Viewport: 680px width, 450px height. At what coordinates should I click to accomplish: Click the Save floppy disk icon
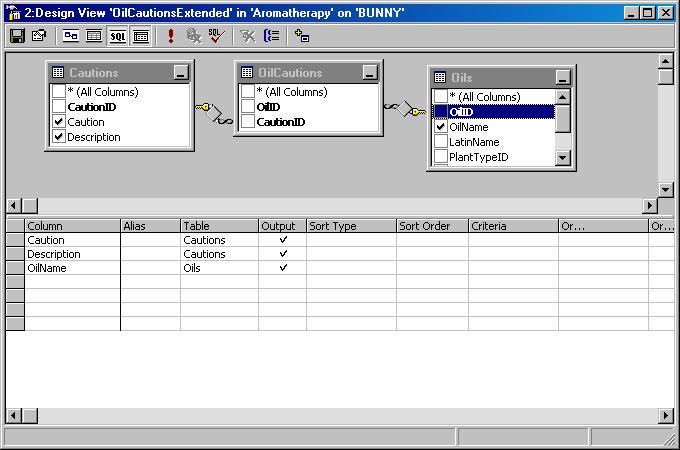click(17, 36)
